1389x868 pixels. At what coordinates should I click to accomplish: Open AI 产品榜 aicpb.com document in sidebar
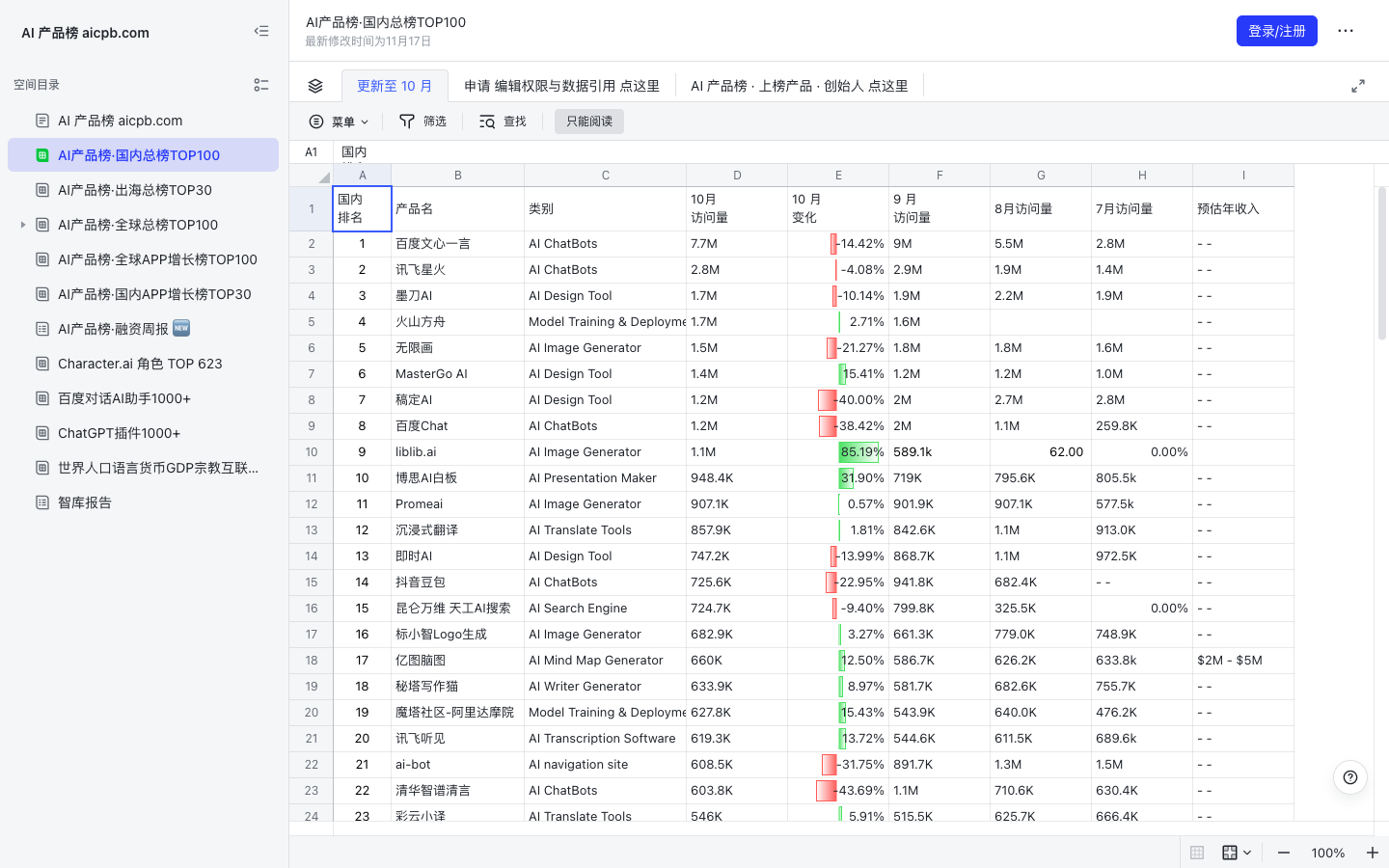(143, 121)
